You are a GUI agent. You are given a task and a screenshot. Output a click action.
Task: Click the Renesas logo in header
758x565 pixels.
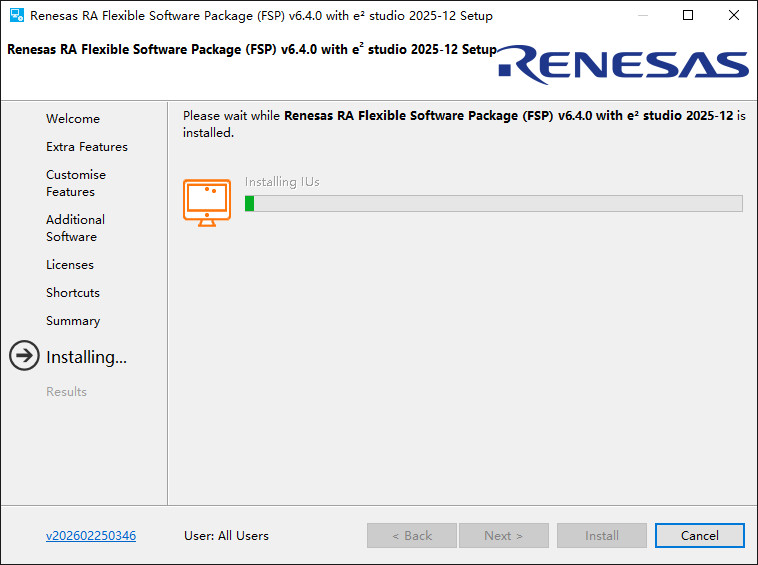pyautogui.click(x=623, y=65)
